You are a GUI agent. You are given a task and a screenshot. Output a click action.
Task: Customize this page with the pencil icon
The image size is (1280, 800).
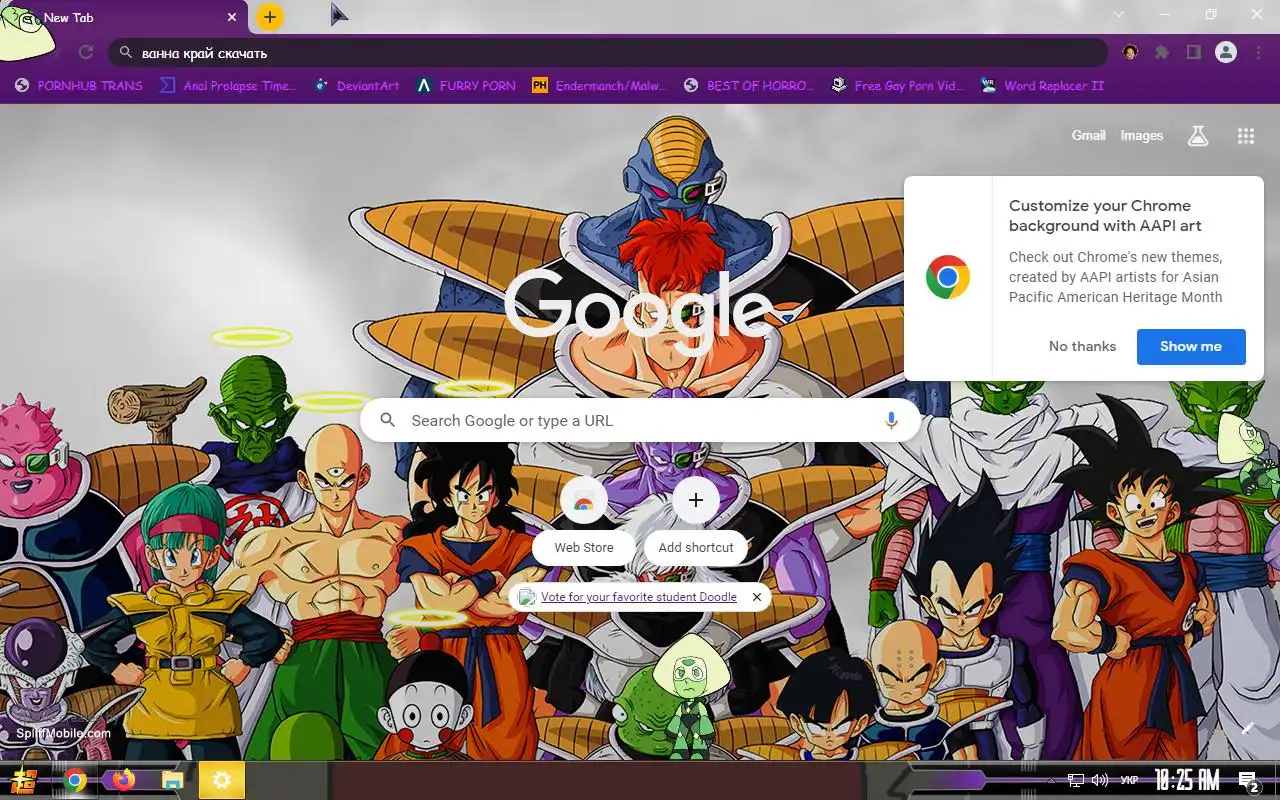(1248, 729)
